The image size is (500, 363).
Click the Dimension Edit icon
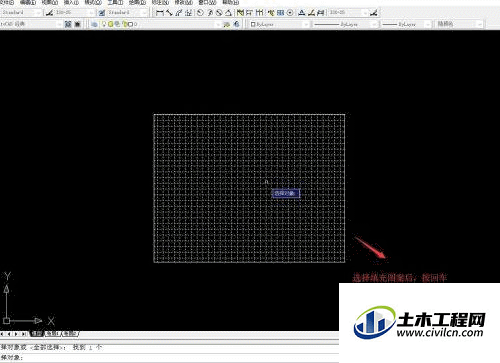302,13
